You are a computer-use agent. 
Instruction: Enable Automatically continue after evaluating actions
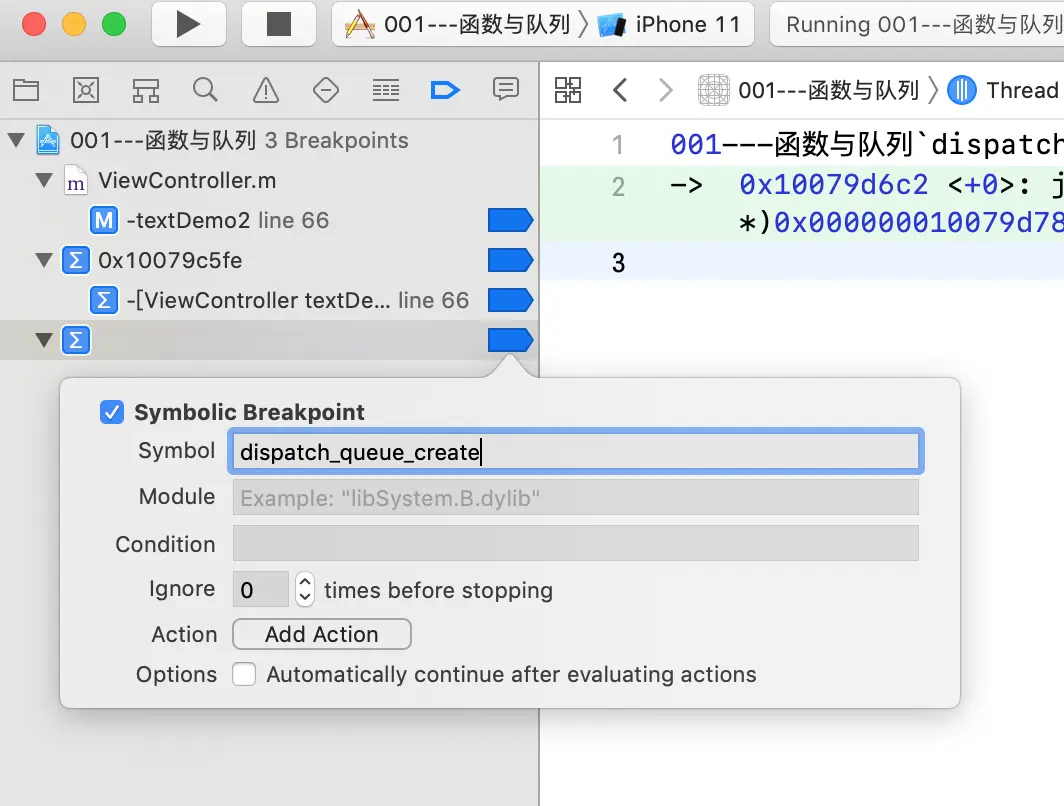click(244, 674)
